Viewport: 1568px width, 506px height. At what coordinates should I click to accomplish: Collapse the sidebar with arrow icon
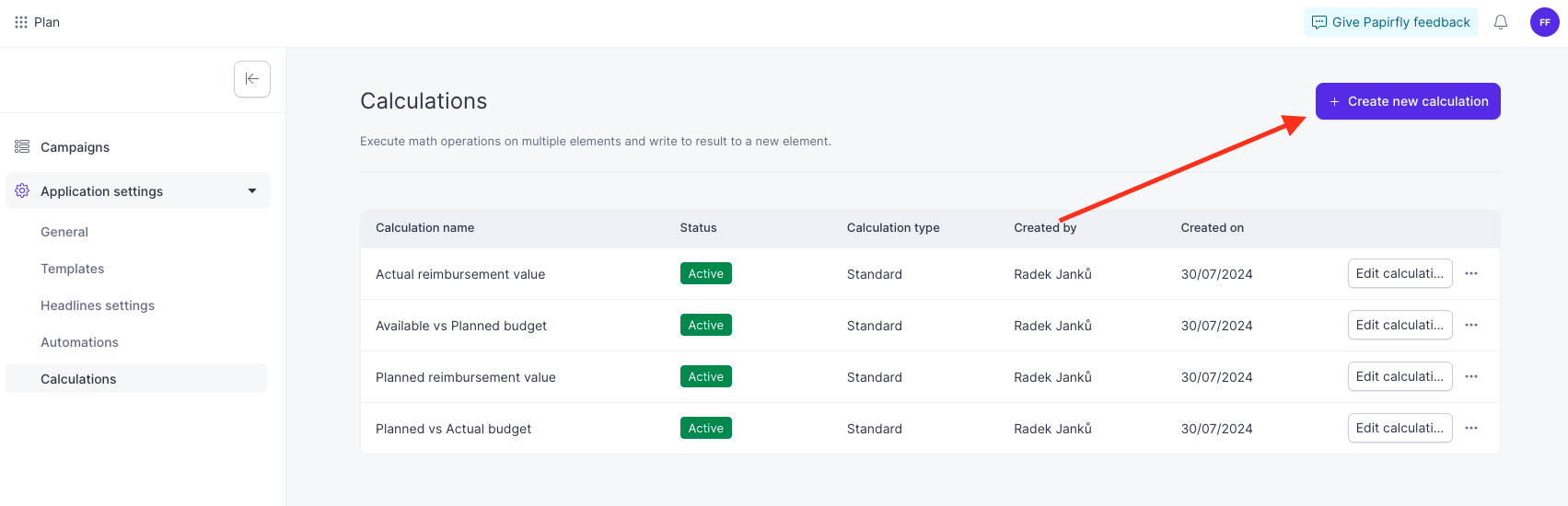click(252, 79)
